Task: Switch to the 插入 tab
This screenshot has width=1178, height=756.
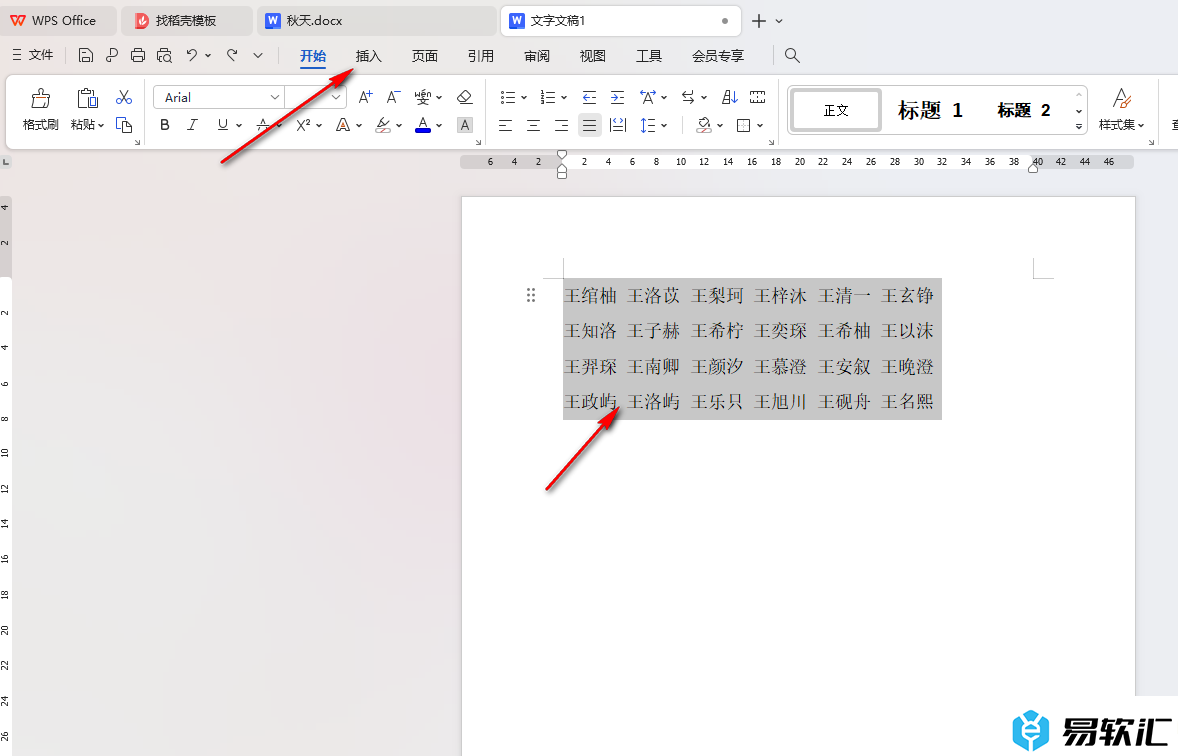Action: tap(368, 56)
